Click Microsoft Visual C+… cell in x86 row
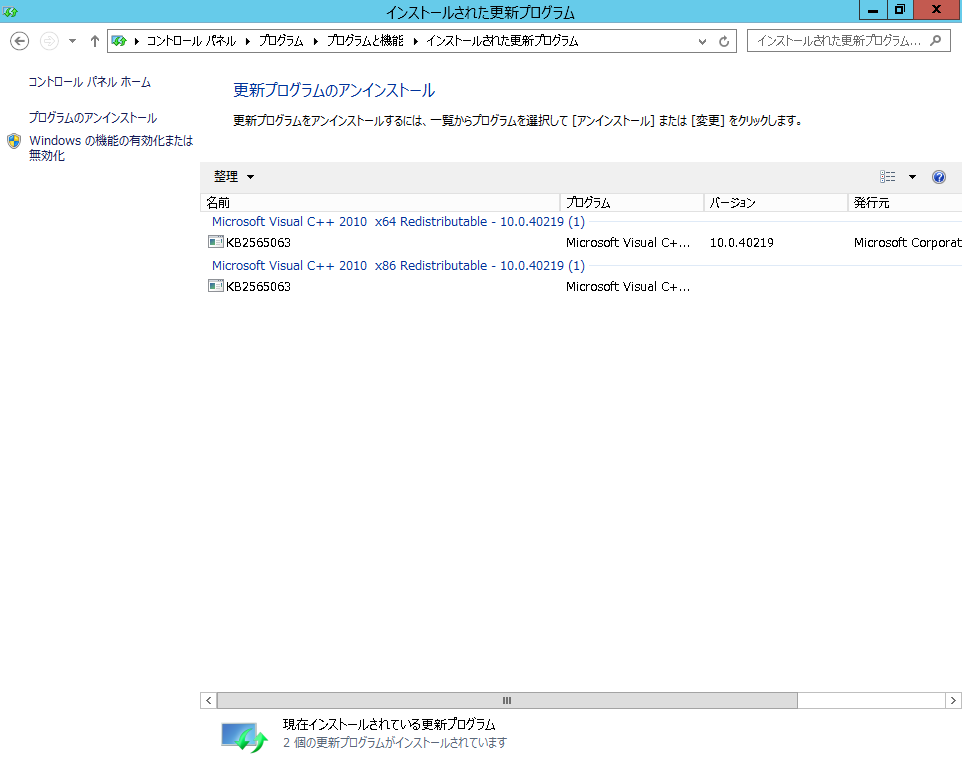The image size is (962, 768). tap(628, 286)
